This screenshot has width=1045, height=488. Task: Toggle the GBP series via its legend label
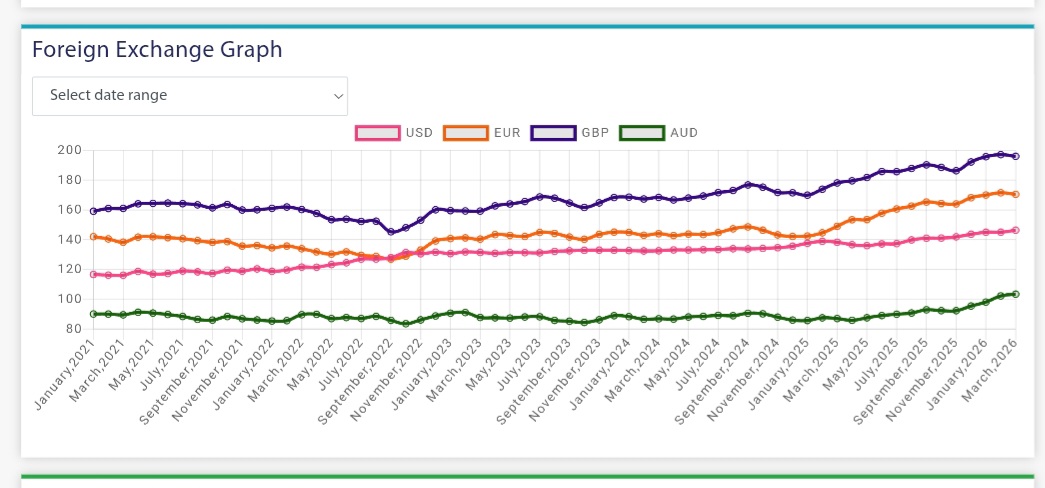[x=595, y=133]
